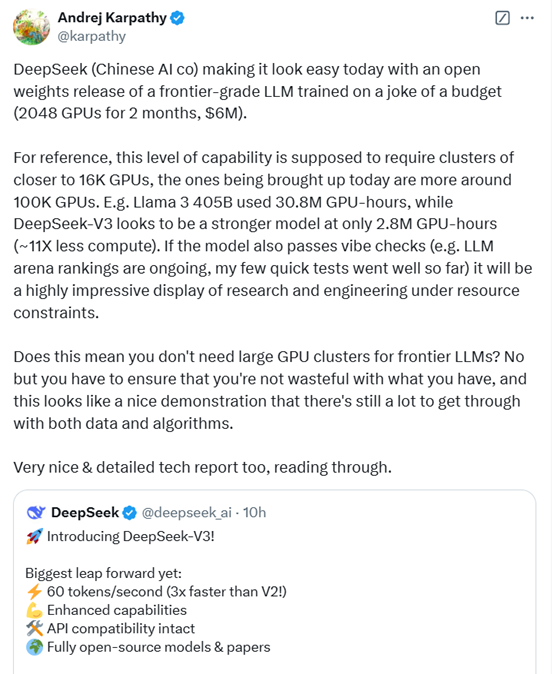Screen dimensions: 554x674
Task: Click the 10h timestamp of quoted post
Action: click(x=254, y=512)
